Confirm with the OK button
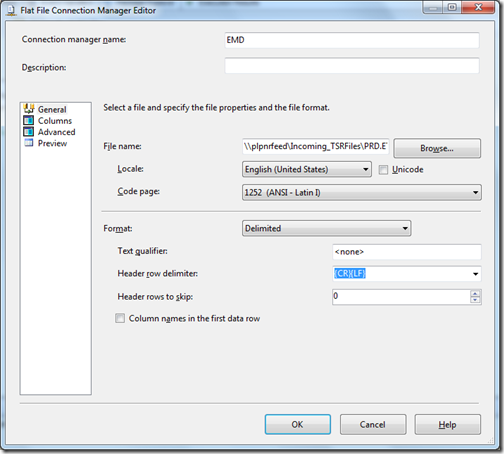Screen dimensions: 504x454 [x=298, y=424]
